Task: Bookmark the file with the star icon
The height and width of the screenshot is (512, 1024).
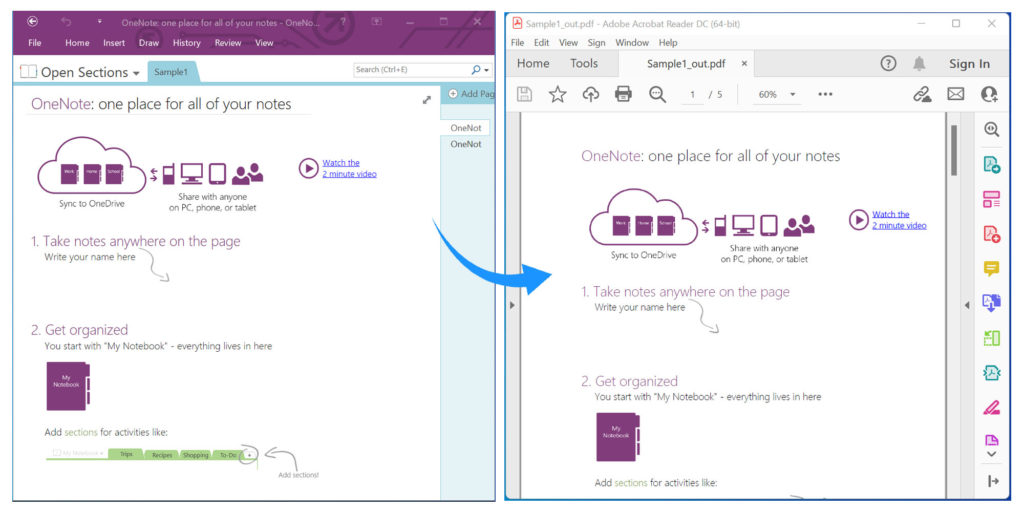Action: pos(557,94)
